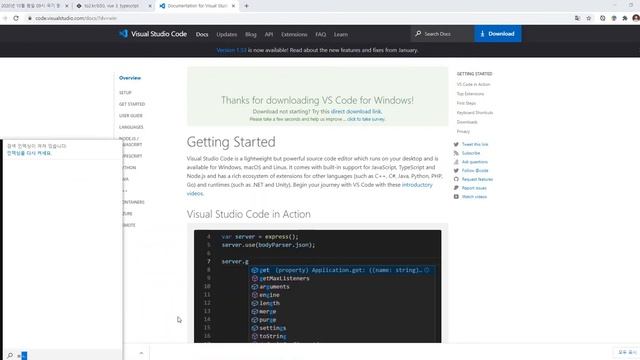Screen dimensions: 640x360
Task: Click the download bar chevron arrow
Action: (x=141, y=353)
